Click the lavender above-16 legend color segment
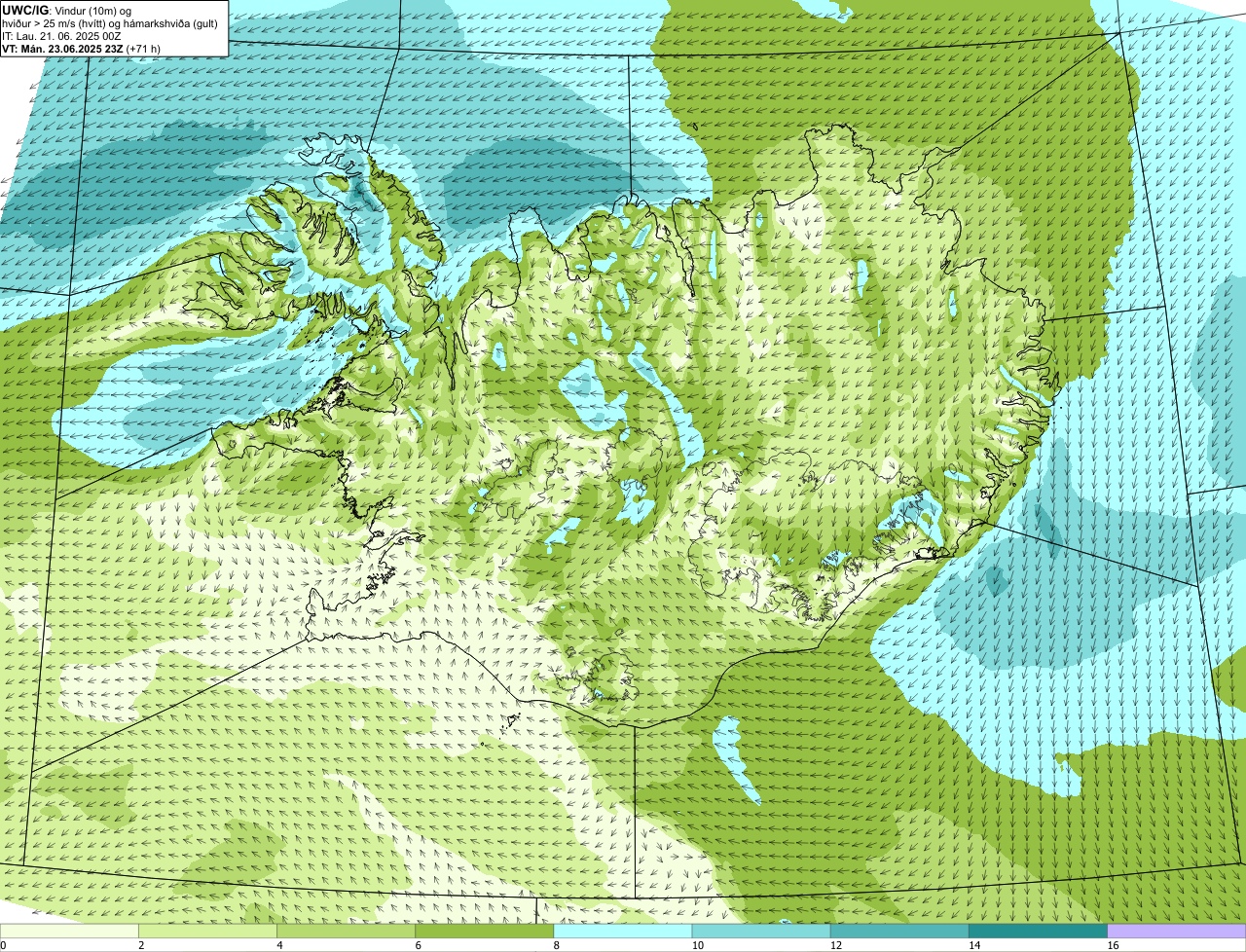 coord(1177,932)
